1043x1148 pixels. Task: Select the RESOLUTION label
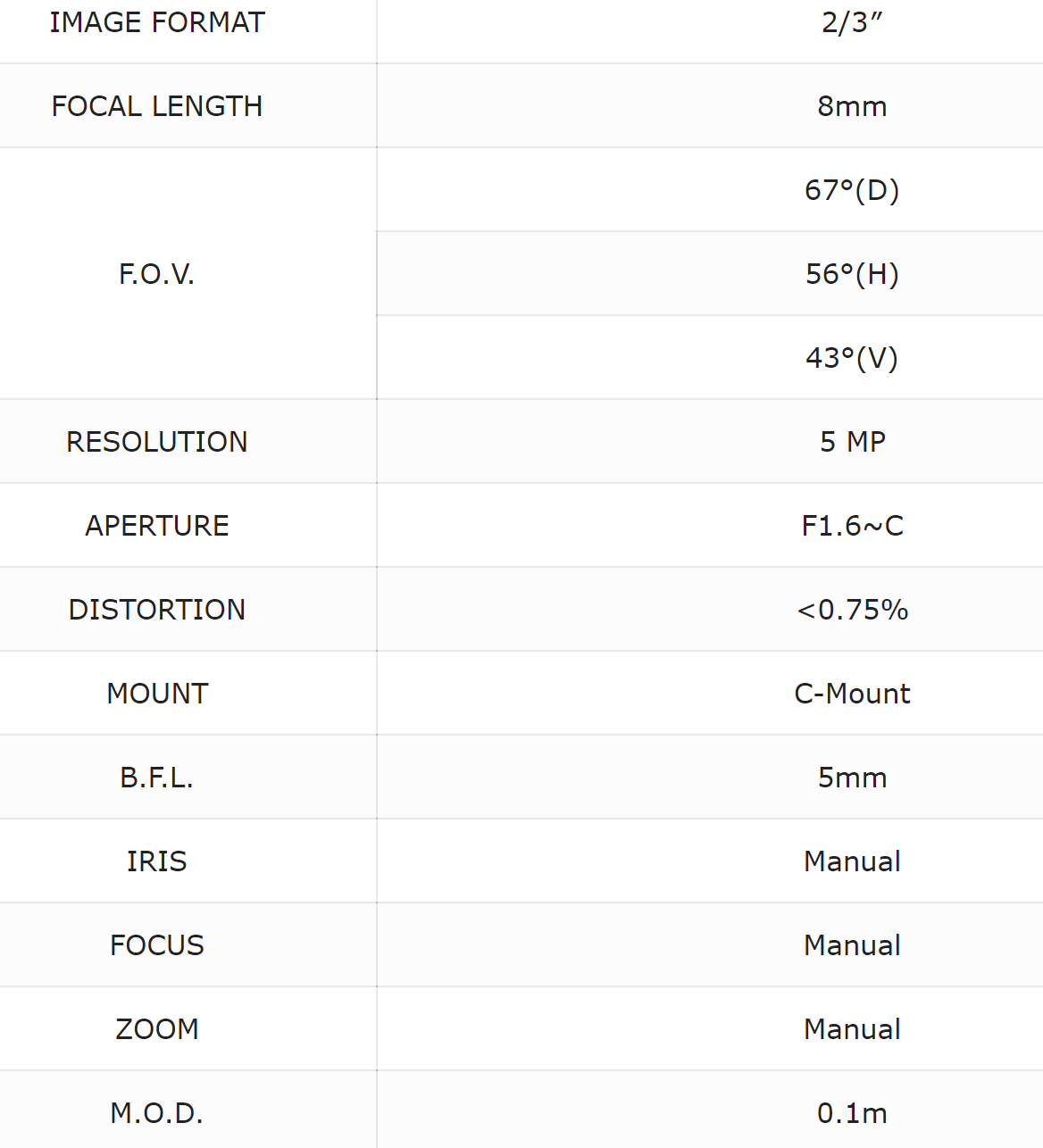click(x=157, y=442)
